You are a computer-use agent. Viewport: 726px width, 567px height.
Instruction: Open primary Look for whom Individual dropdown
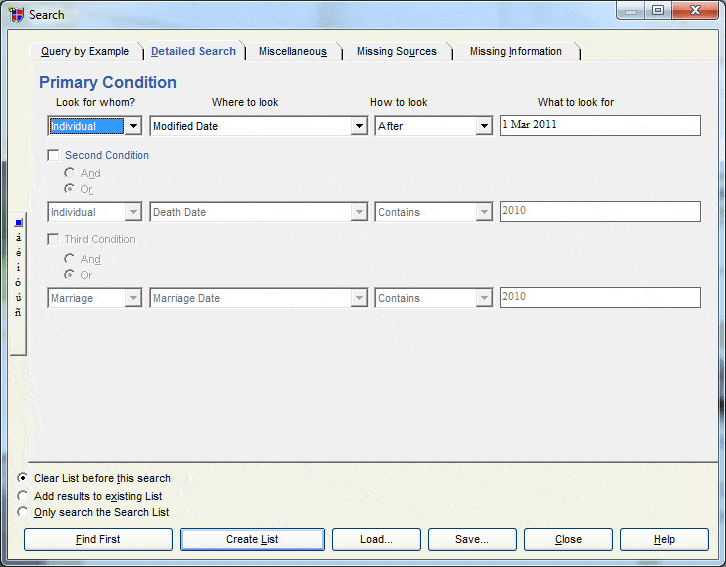pyautogui.click(x=133, y=126)
